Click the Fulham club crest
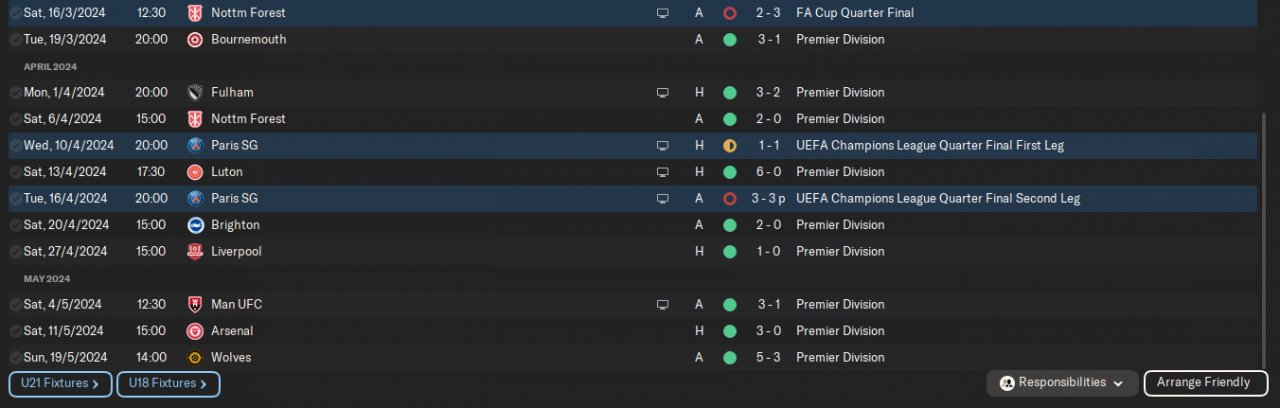Screen dimensions: 1280x408 tap(195, 93)
